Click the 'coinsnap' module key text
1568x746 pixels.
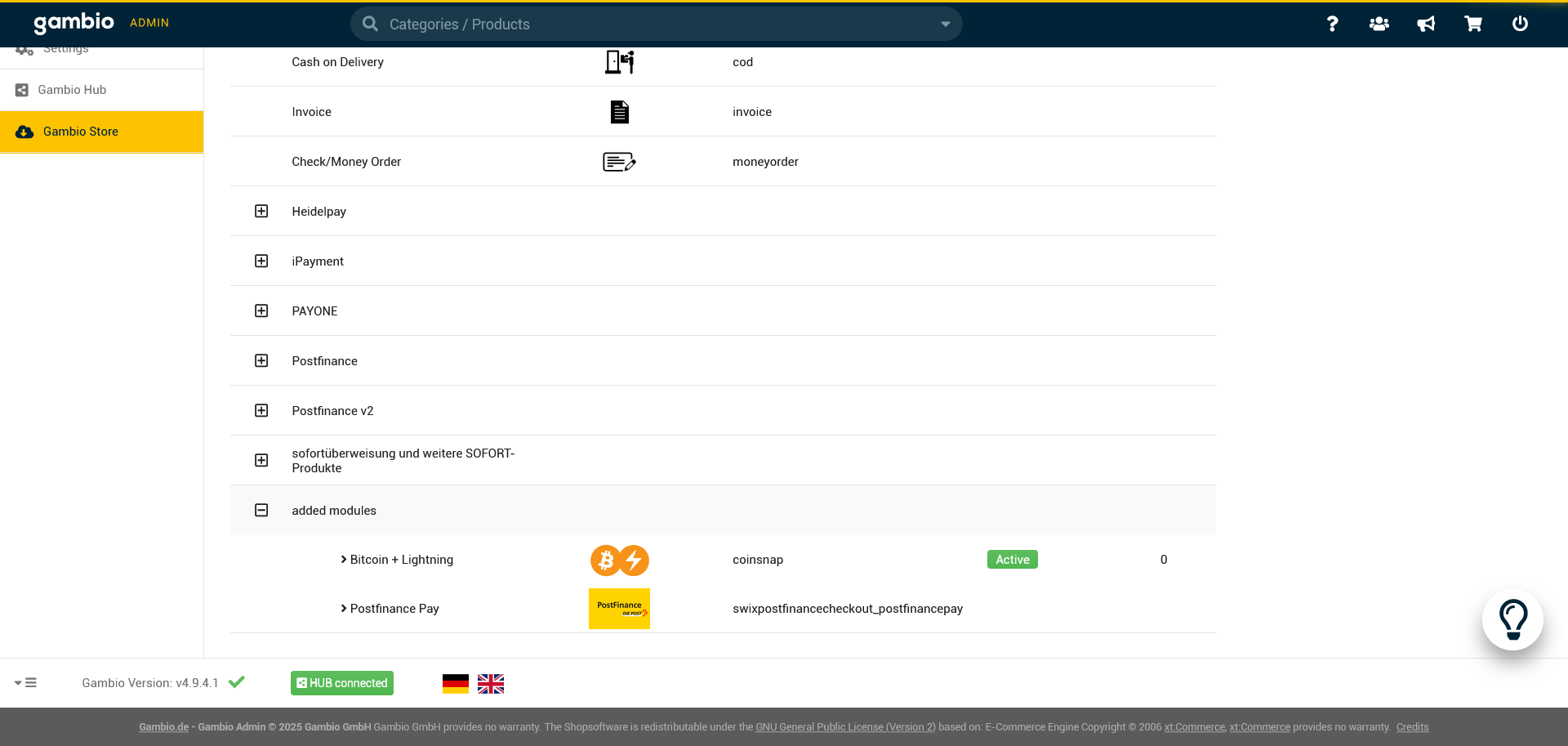click(758, 560)
